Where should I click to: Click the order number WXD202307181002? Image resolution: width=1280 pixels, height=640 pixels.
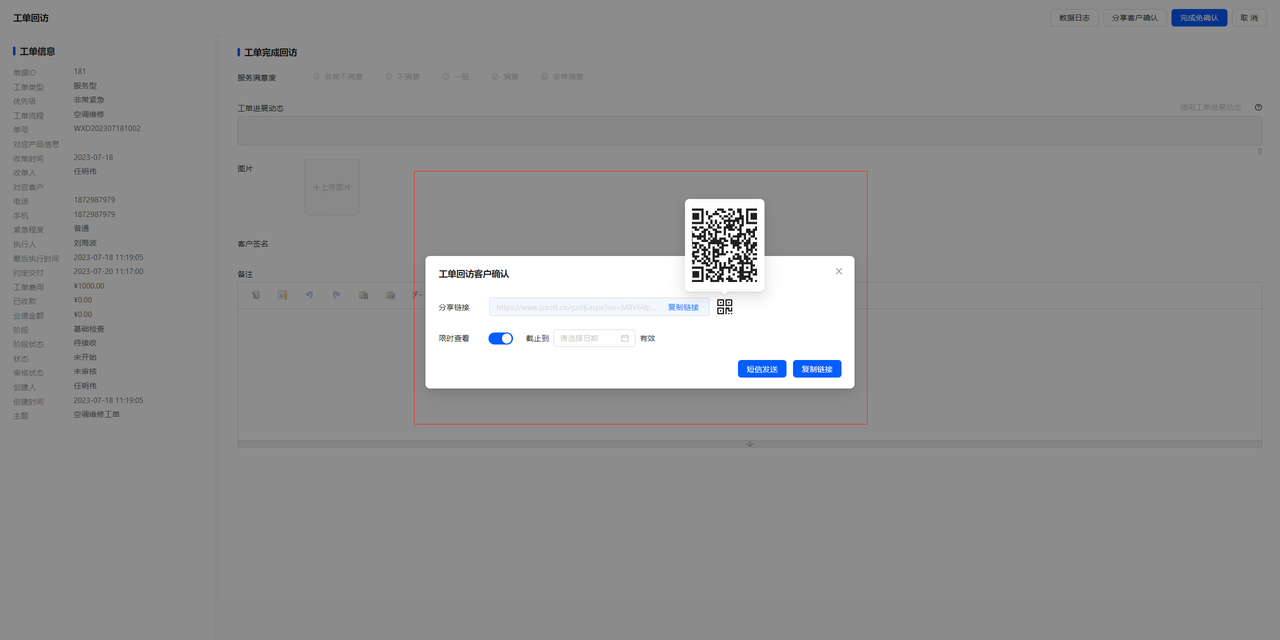point(107,128)
